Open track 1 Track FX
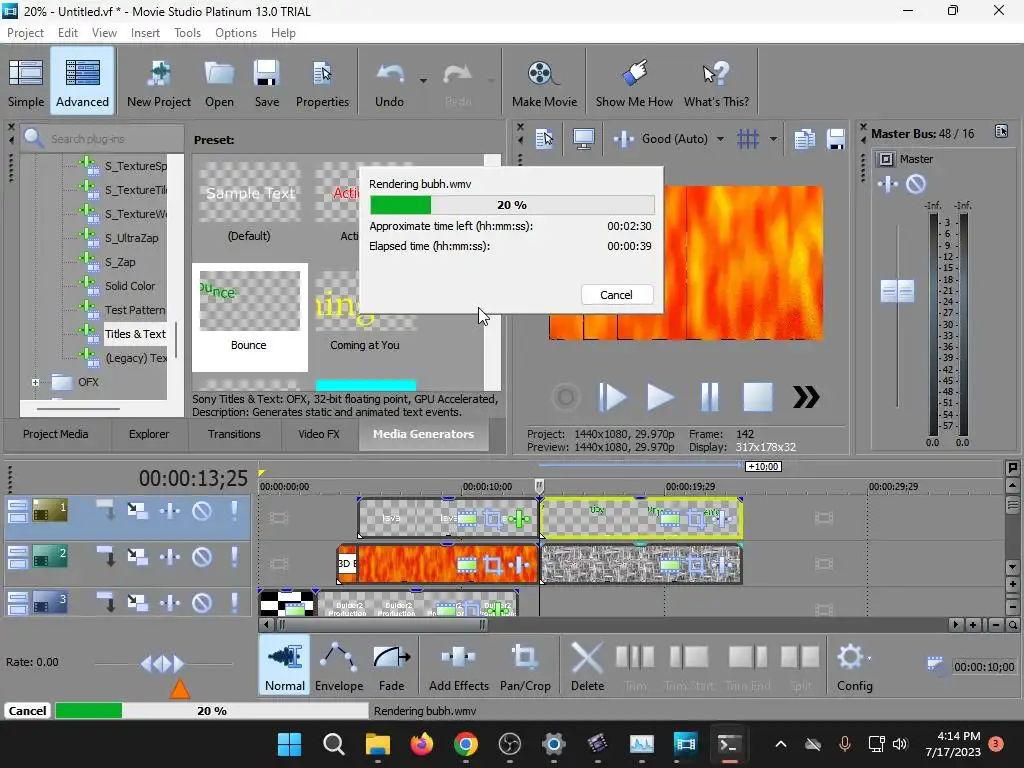 pyautogui.click(x=170, y=510)
